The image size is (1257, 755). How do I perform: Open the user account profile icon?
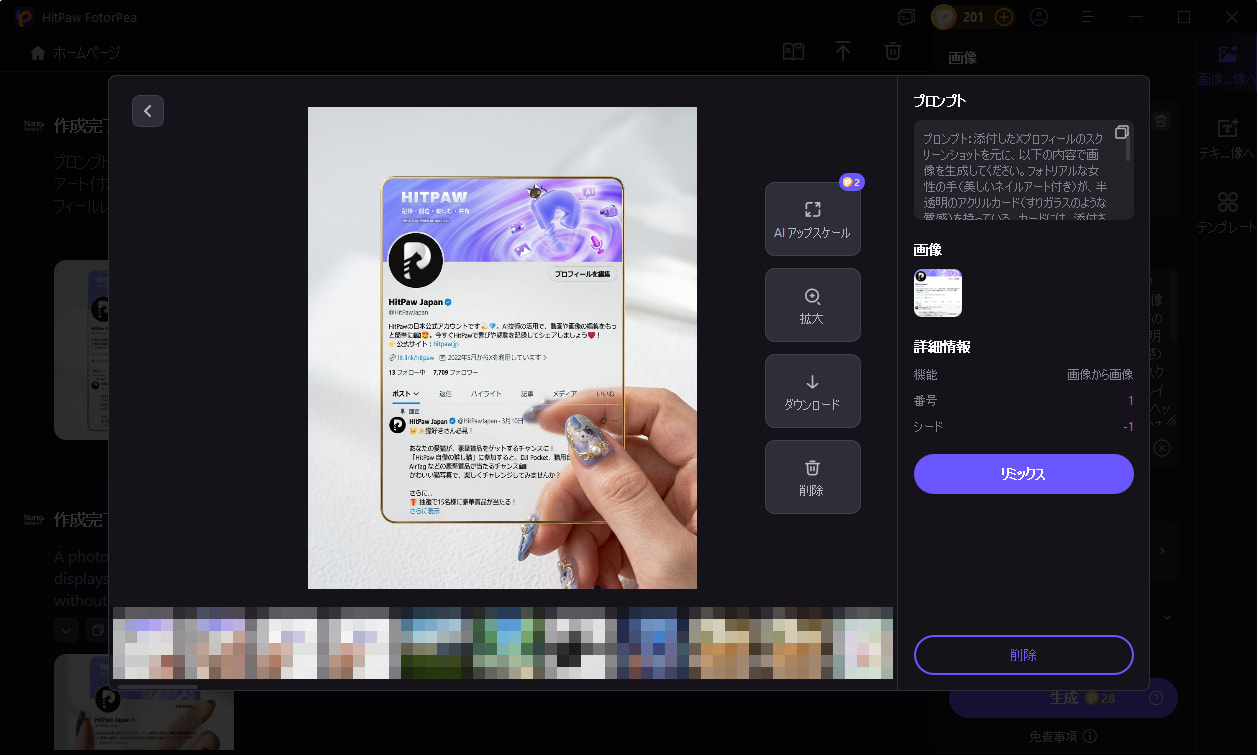point(1039,17)
